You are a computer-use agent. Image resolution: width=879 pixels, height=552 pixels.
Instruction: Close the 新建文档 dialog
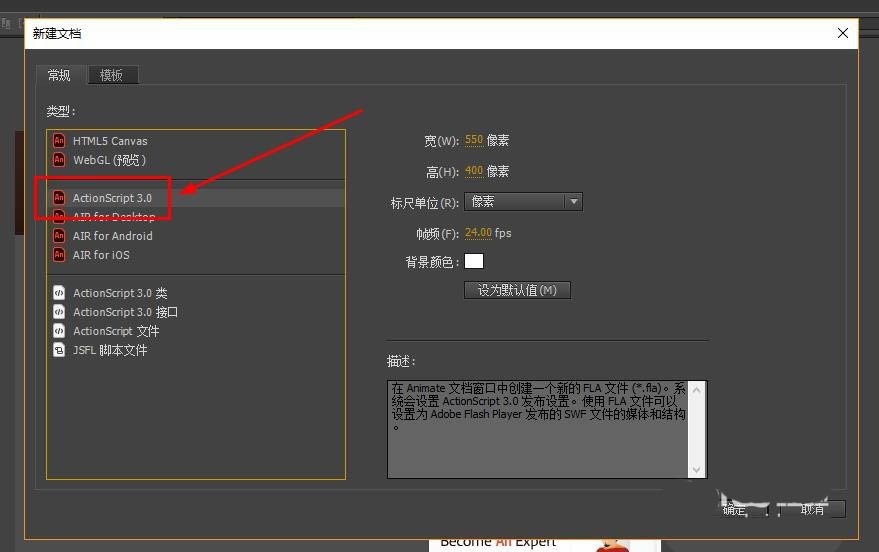[843, 33]
